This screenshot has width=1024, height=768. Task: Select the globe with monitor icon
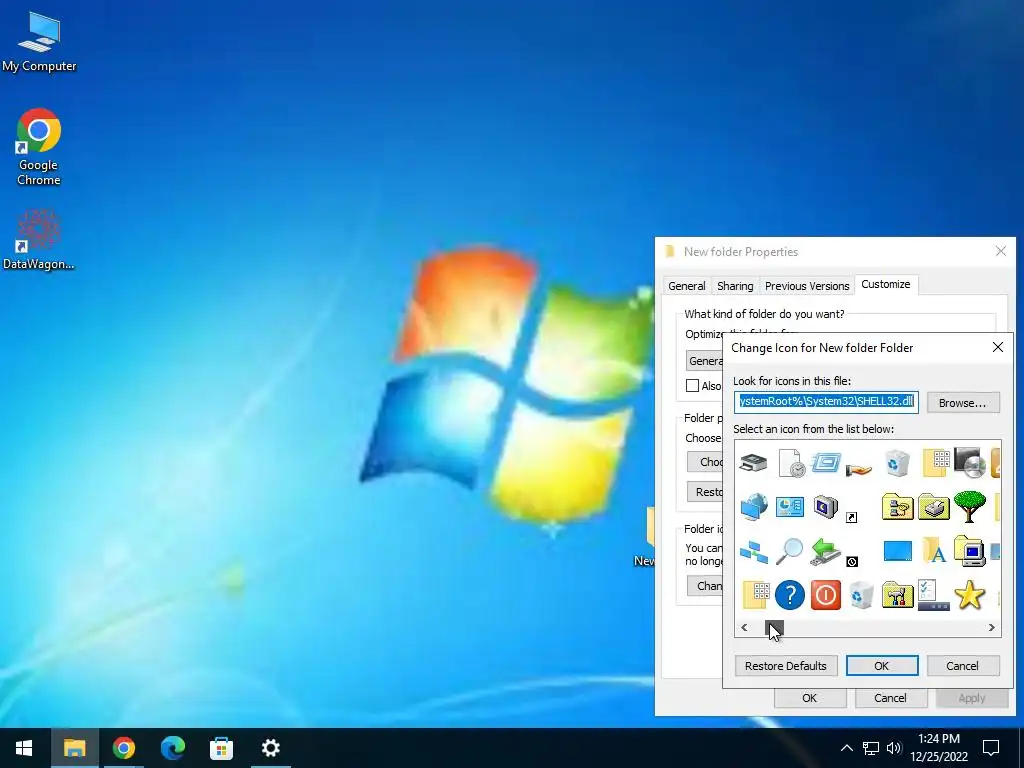click(x=754, y=507)
